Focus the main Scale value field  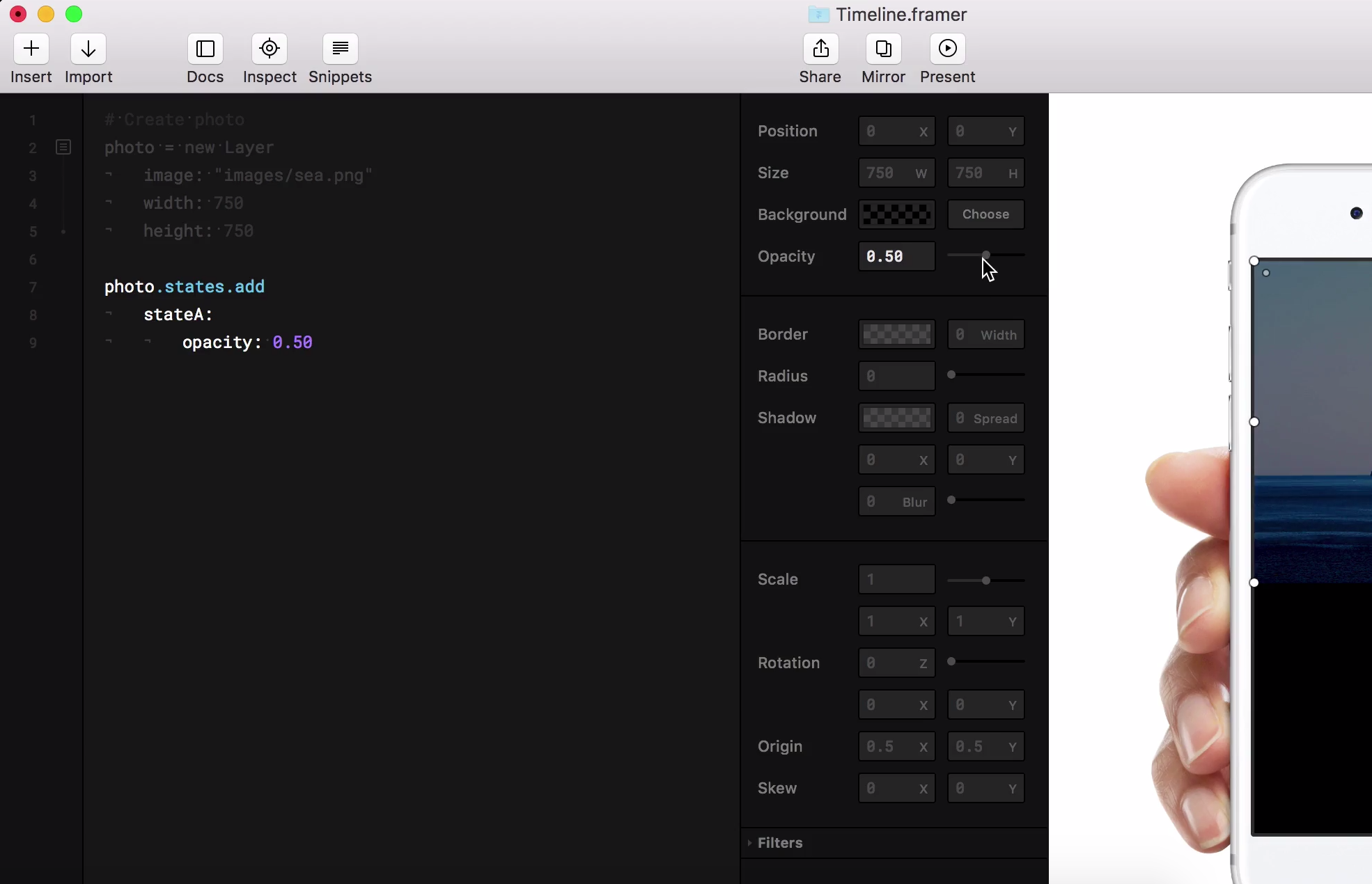click(x=897, y=579)
